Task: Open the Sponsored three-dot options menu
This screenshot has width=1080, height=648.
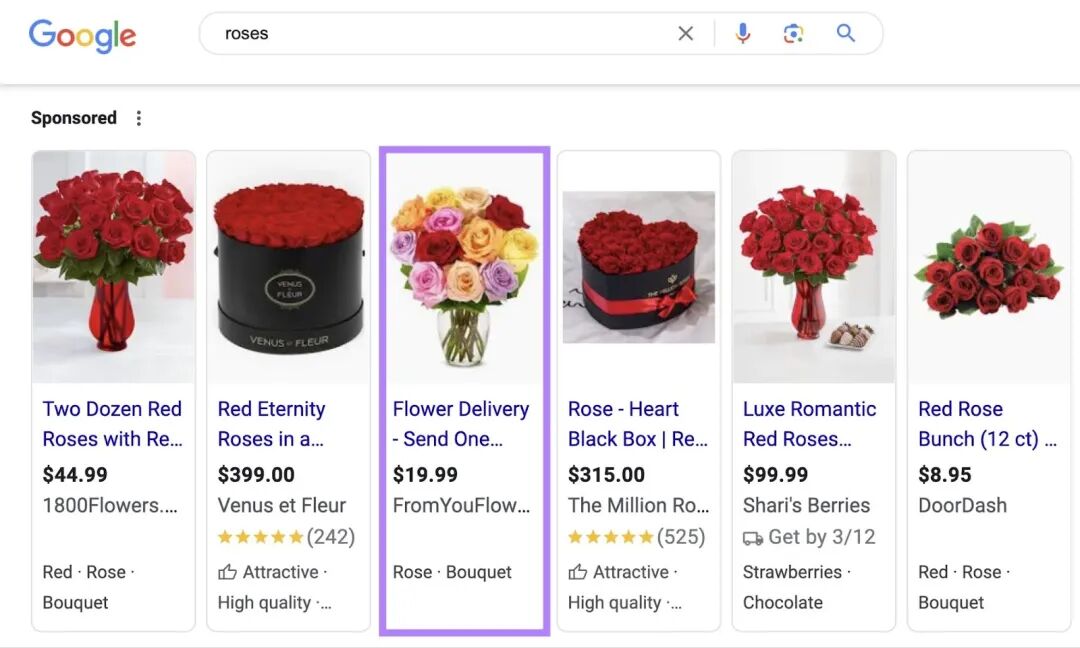Action: click(138, 118)
